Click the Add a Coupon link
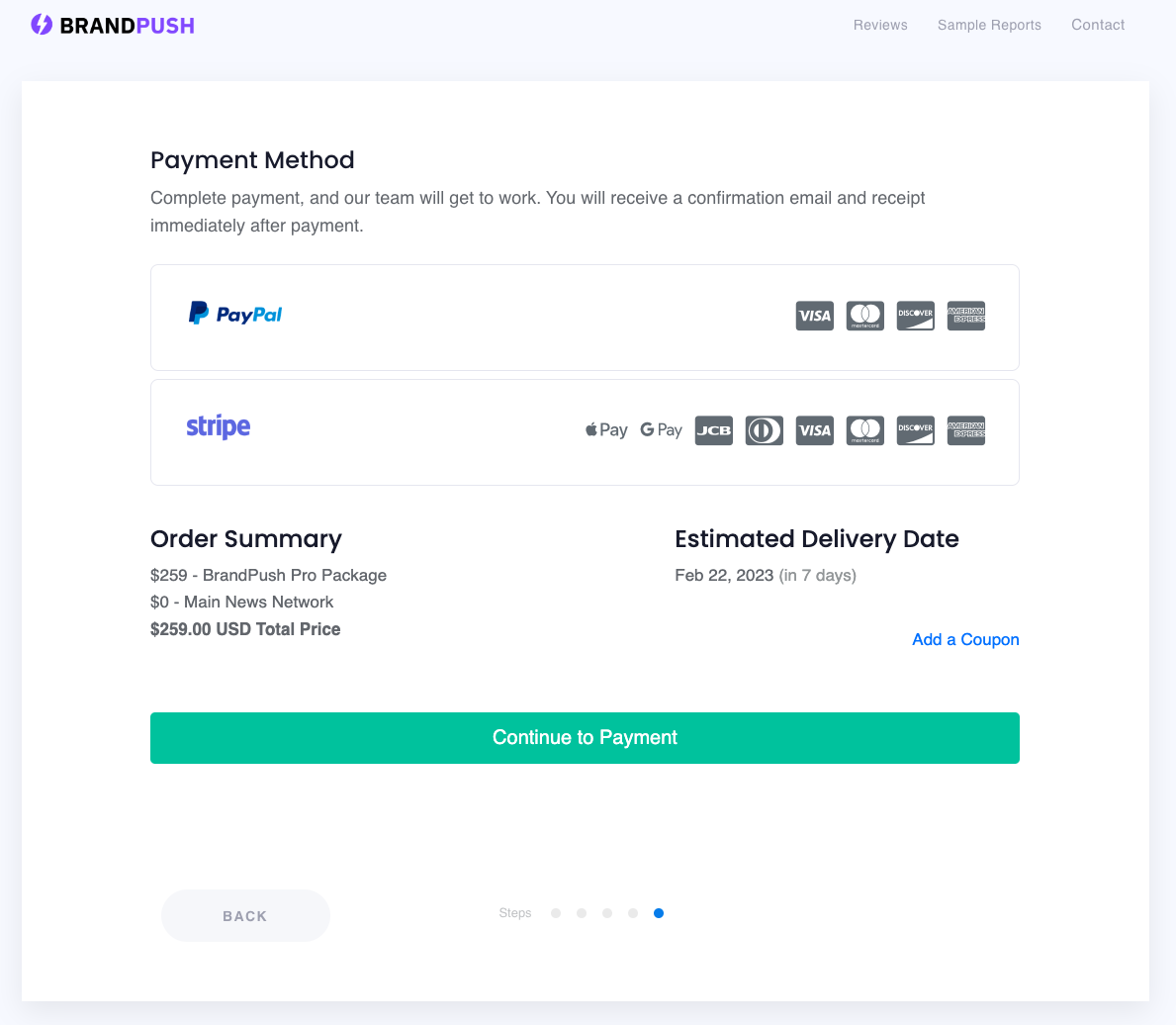 pyautogui.click(x=965, y=639)
